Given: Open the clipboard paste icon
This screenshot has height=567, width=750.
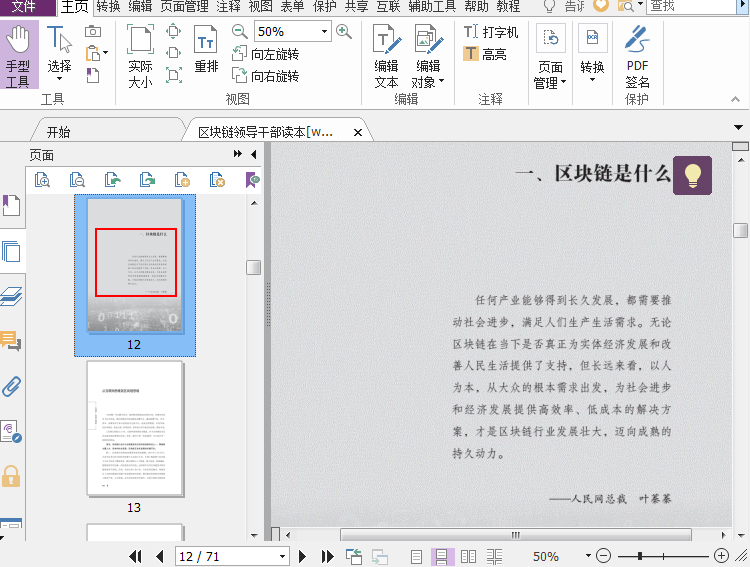Looking at the screenshot, I should [93, 53].
